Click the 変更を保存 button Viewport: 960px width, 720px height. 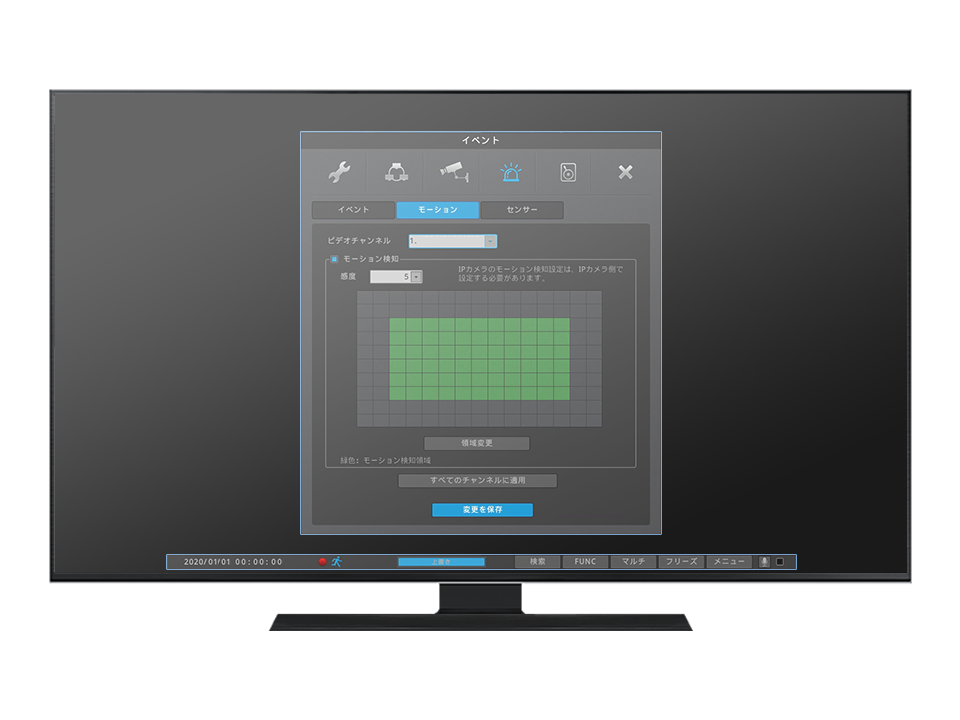pos(482,510)
